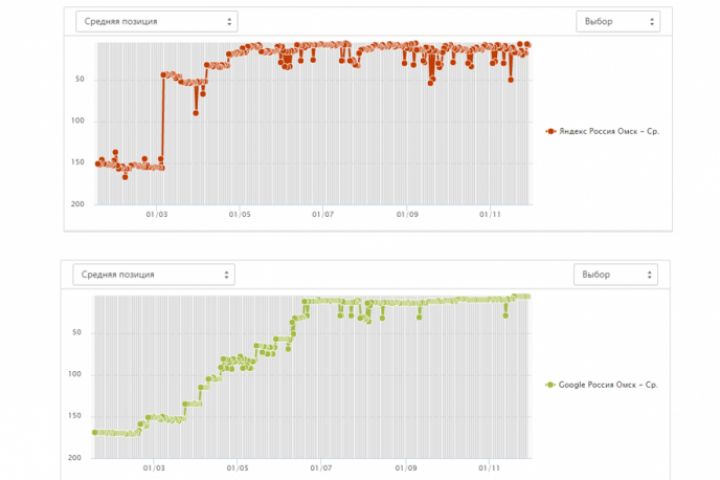Click the last data point of the Яндекс line
This screenshot has width=720, height=480.
(x=528, y=45)
